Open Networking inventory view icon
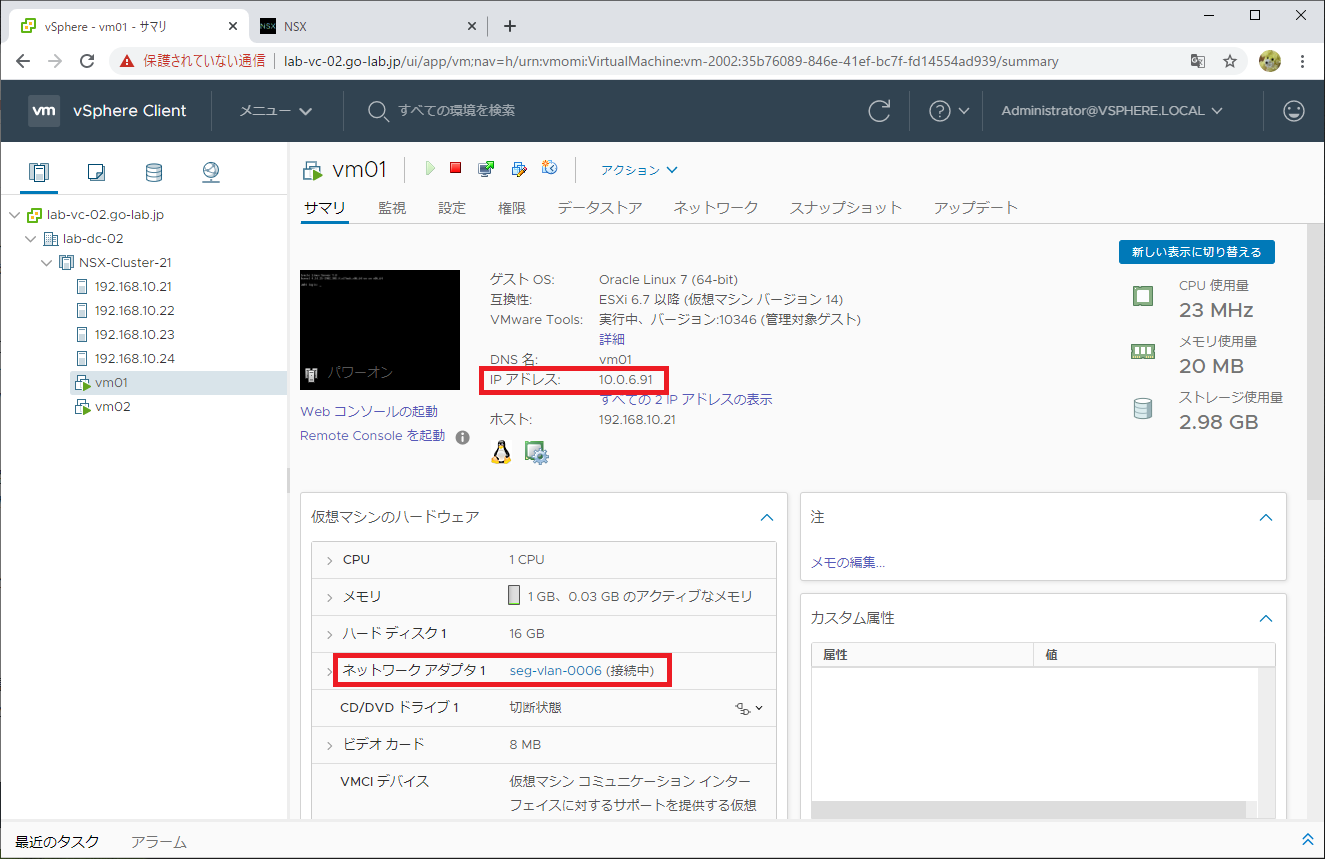Viewport: 1325px width, 859px height. (x=210, y=172)
